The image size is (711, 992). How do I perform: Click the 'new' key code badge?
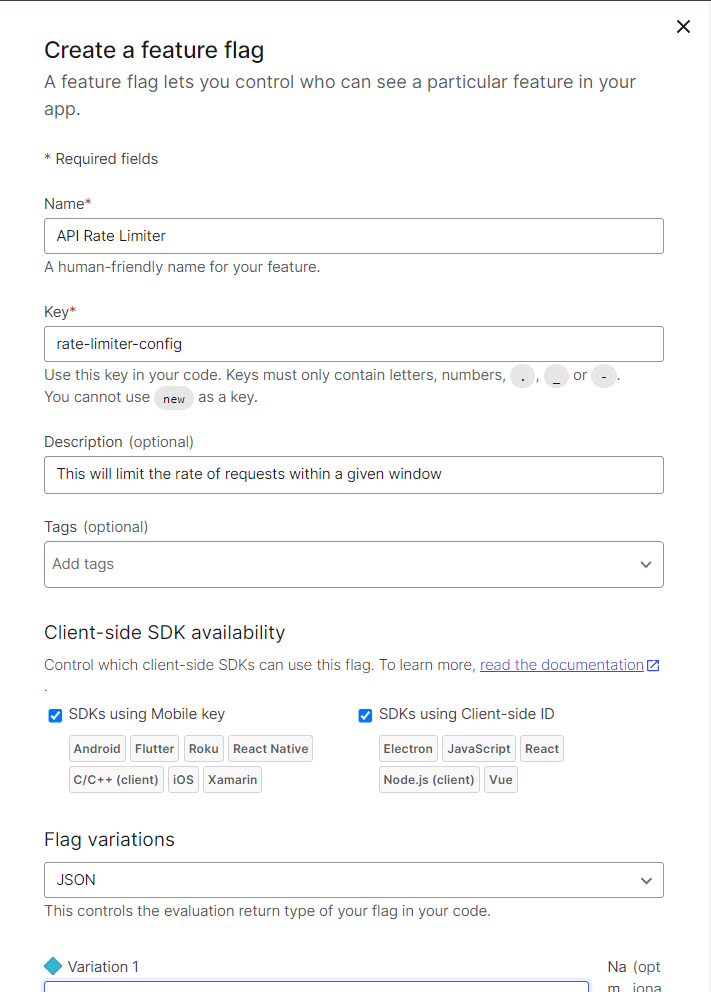[x=174, y=399]
